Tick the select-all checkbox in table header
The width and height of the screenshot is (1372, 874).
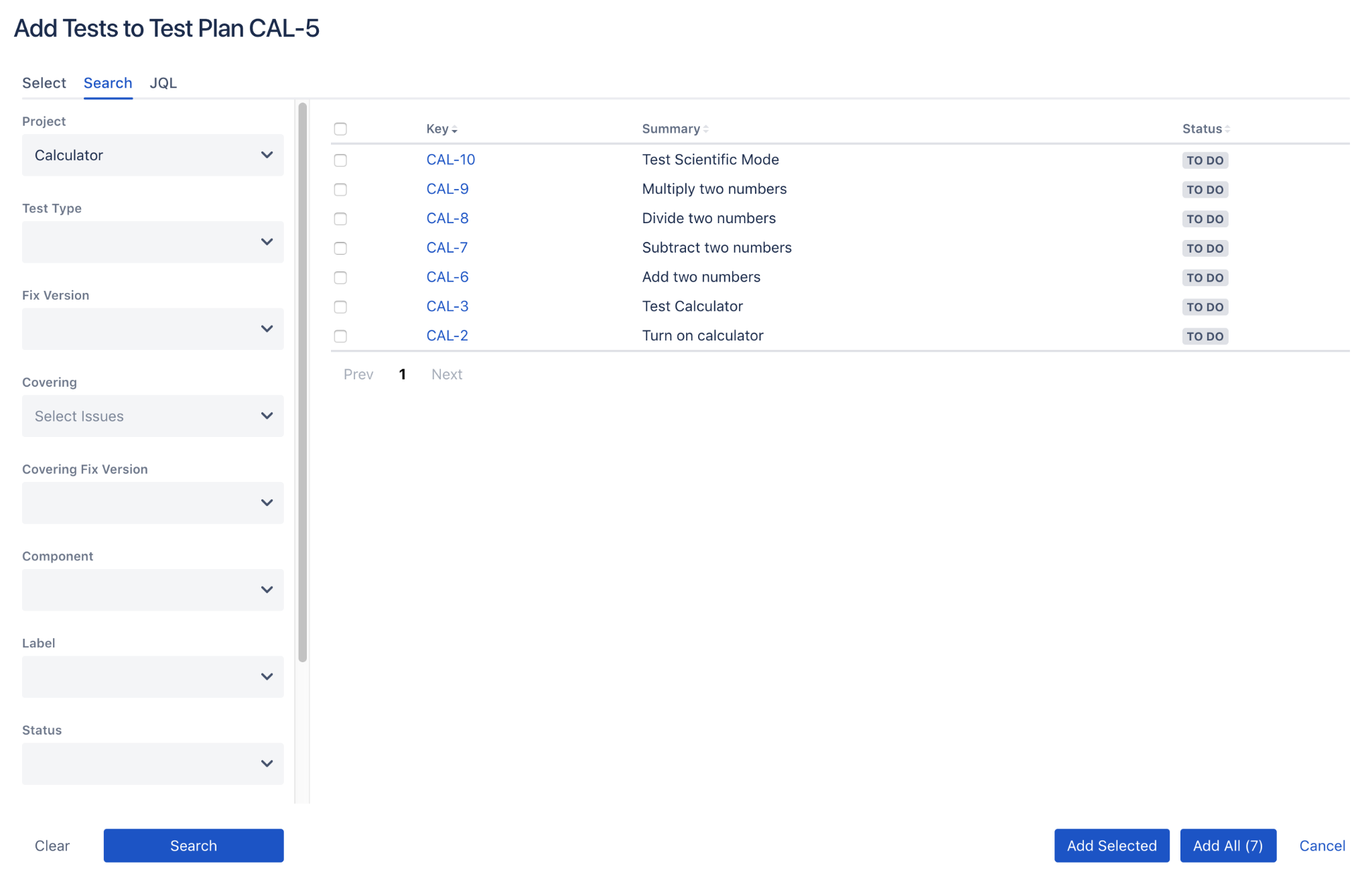tap(340, 129)
